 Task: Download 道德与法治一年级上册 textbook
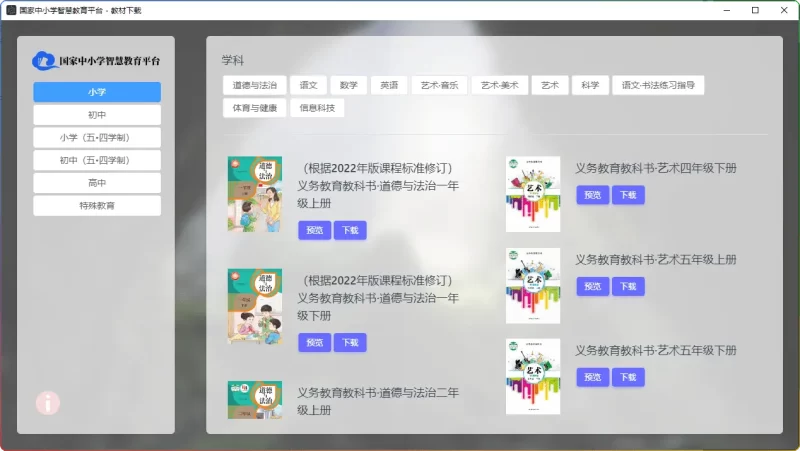click(350, 230)
